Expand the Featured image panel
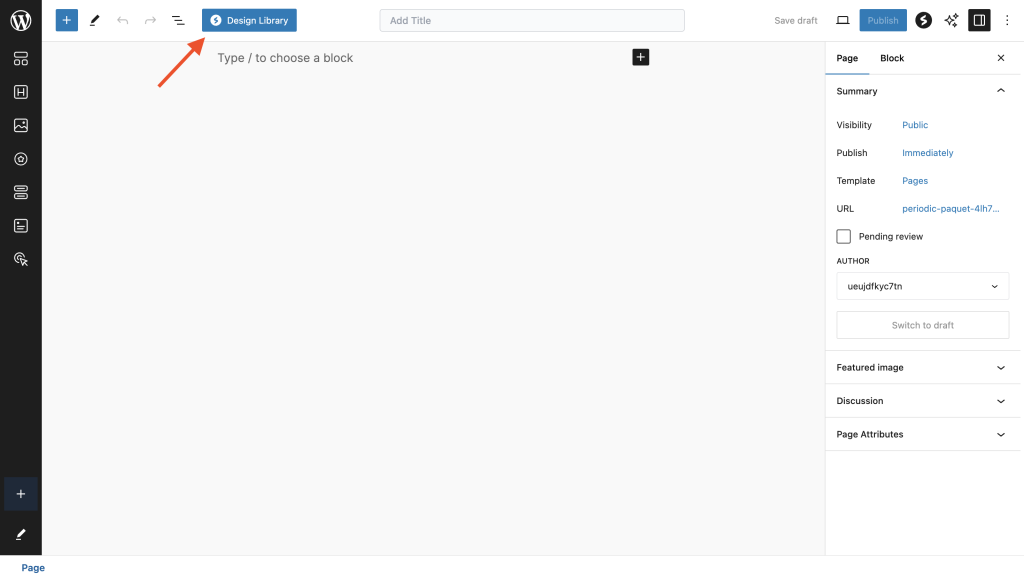This screenshot has height=574, width=1024. pos(922,367)
